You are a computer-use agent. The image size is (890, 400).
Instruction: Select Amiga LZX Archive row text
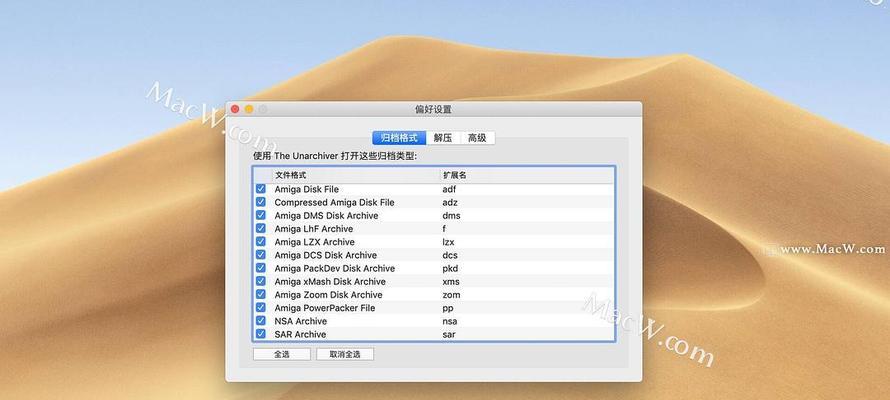point(314,242)
